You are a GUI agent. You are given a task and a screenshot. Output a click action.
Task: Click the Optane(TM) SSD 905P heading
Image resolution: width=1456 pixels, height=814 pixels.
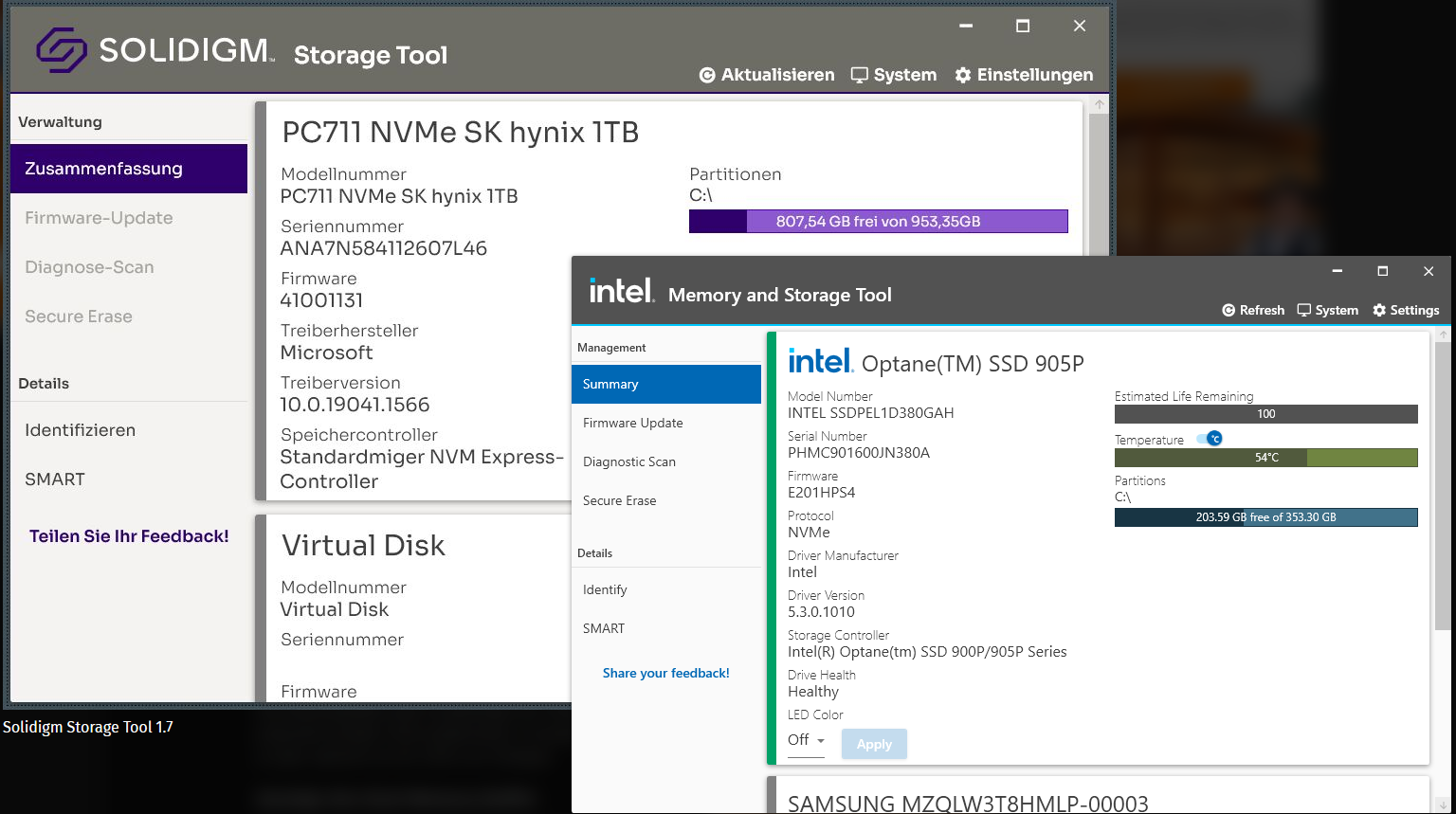(x=973, y=364)
